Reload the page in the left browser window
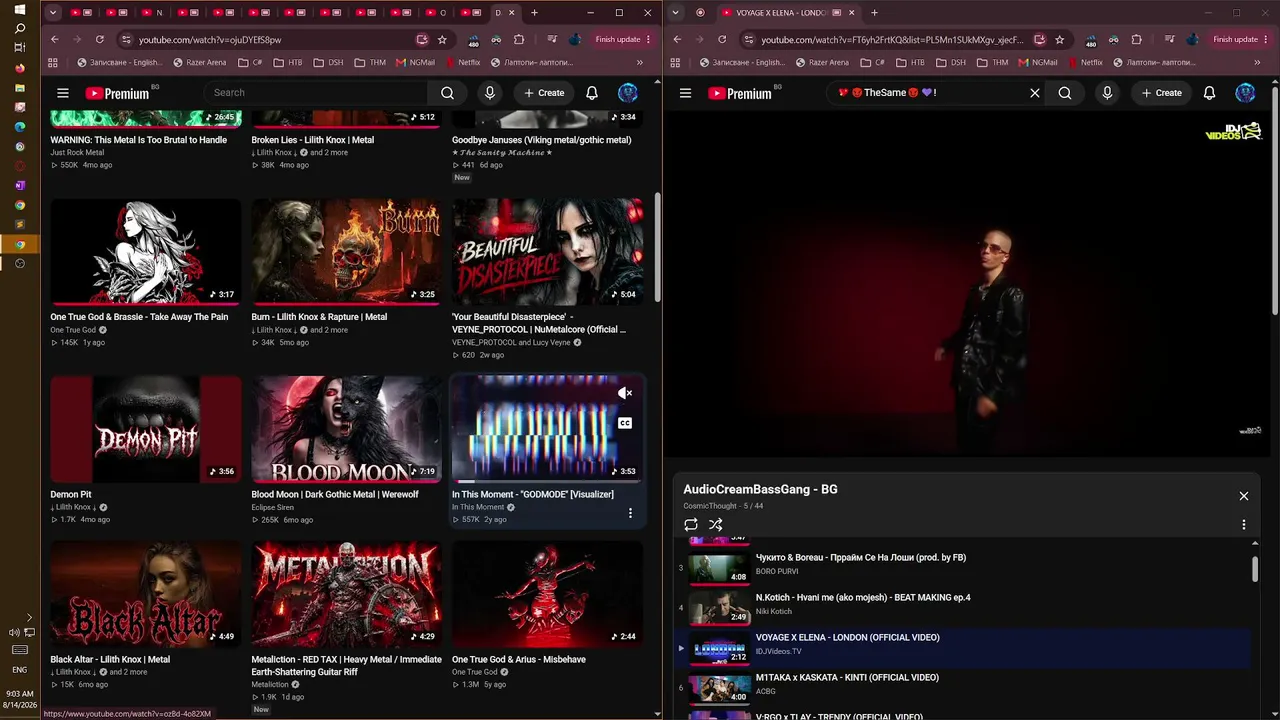The image size is (1280, 720). click(x=100, y=39)
